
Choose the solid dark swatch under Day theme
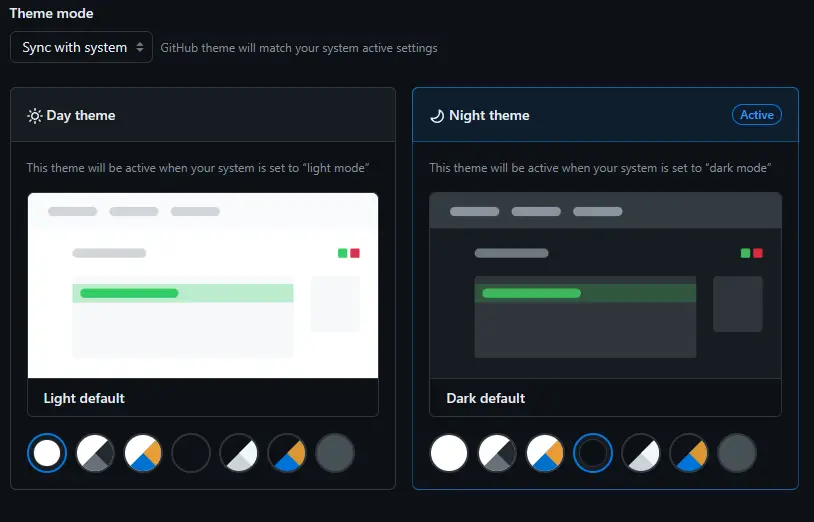click(x=191, y=453)
